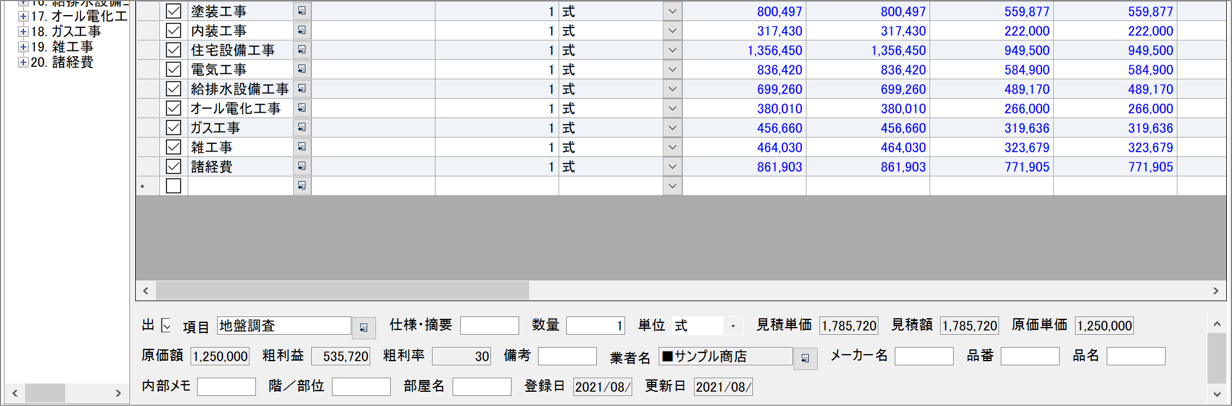
Task: Select the 17. オール電化工 tree item
Action: tap(78, 17)
